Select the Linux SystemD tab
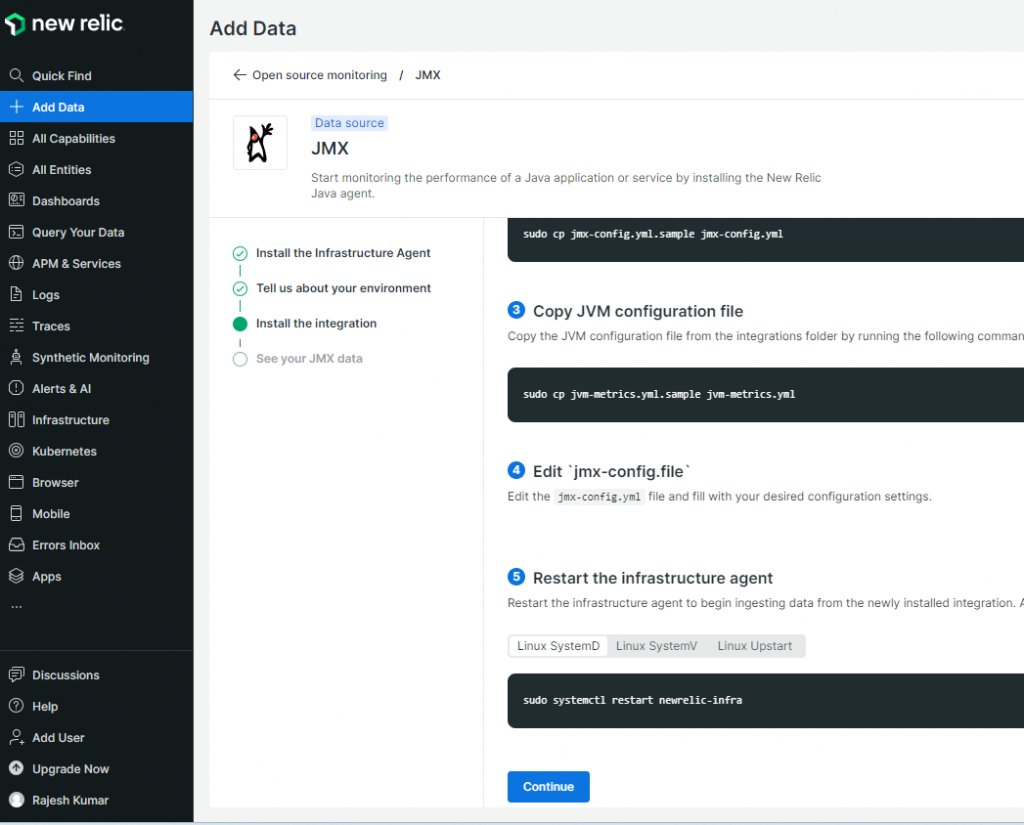This screenshot has height=825, width=1024. [x=558, y=646]
